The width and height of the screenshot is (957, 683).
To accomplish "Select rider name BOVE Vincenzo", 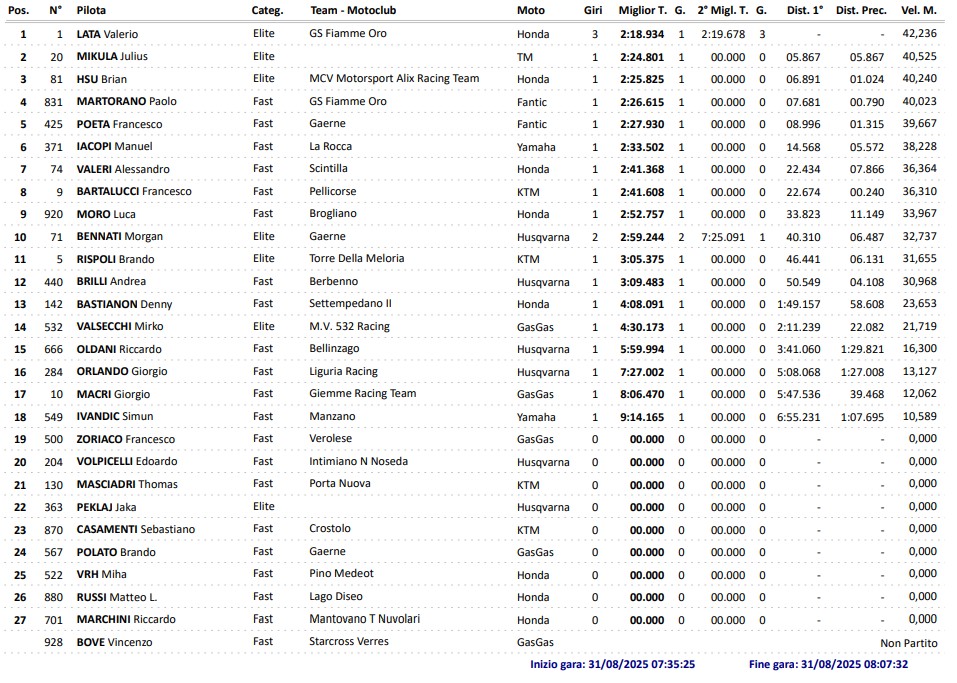I will tap(114, 643).
